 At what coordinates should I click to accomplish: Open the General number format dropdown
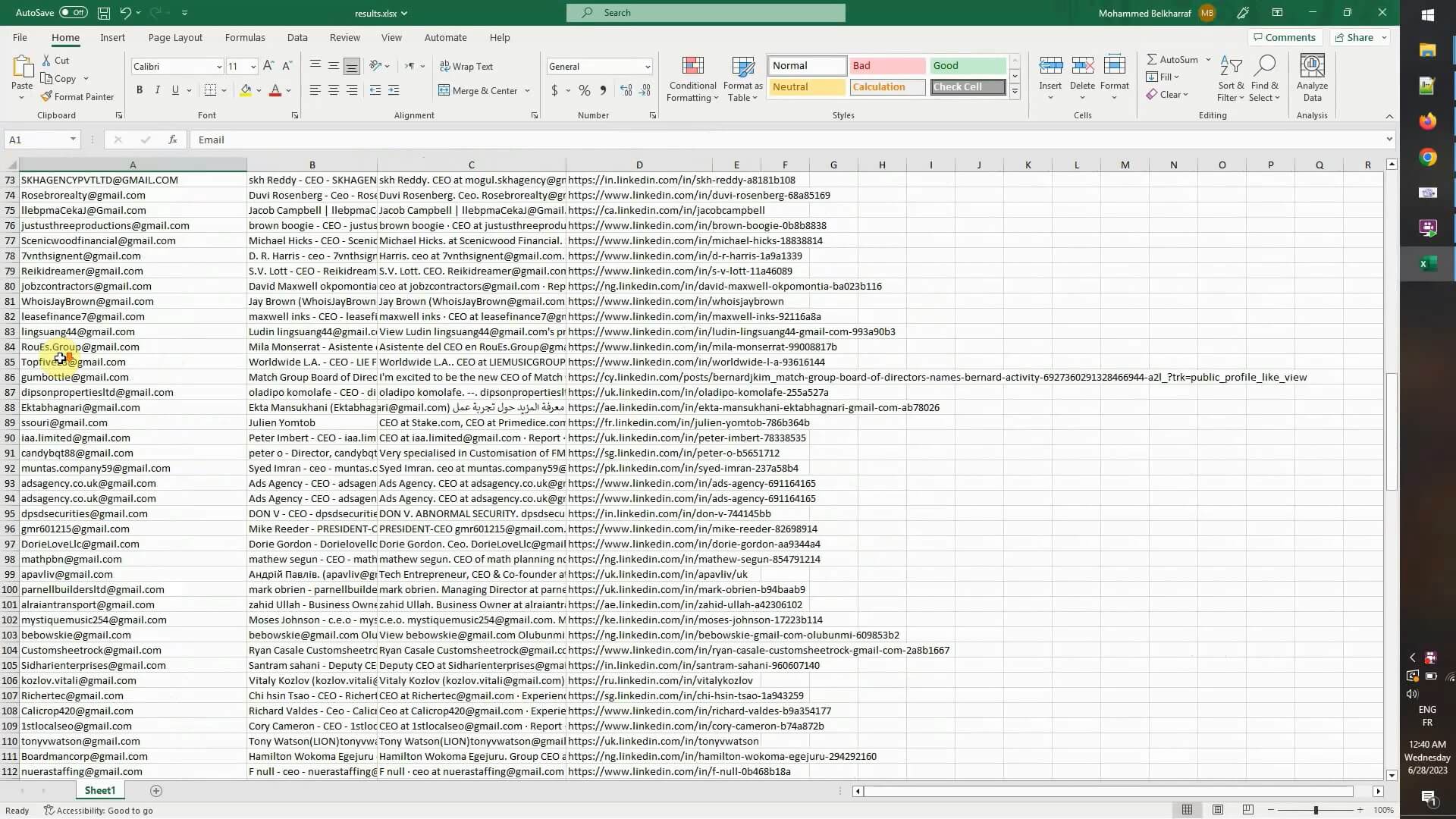click(x=647, y=67)
